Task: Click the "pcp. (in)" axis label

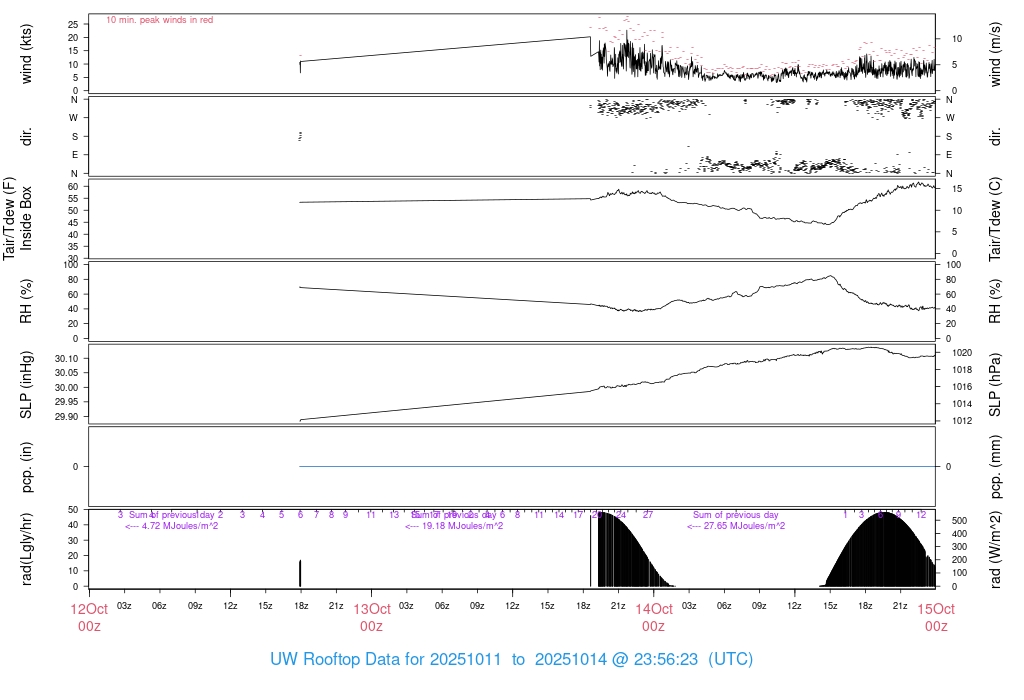Action: pos(26,467)
